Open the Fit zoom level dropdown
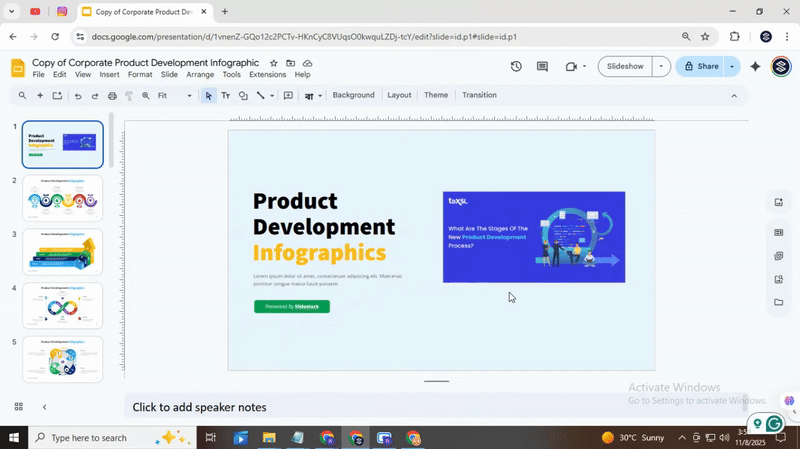 coord(175,96)
